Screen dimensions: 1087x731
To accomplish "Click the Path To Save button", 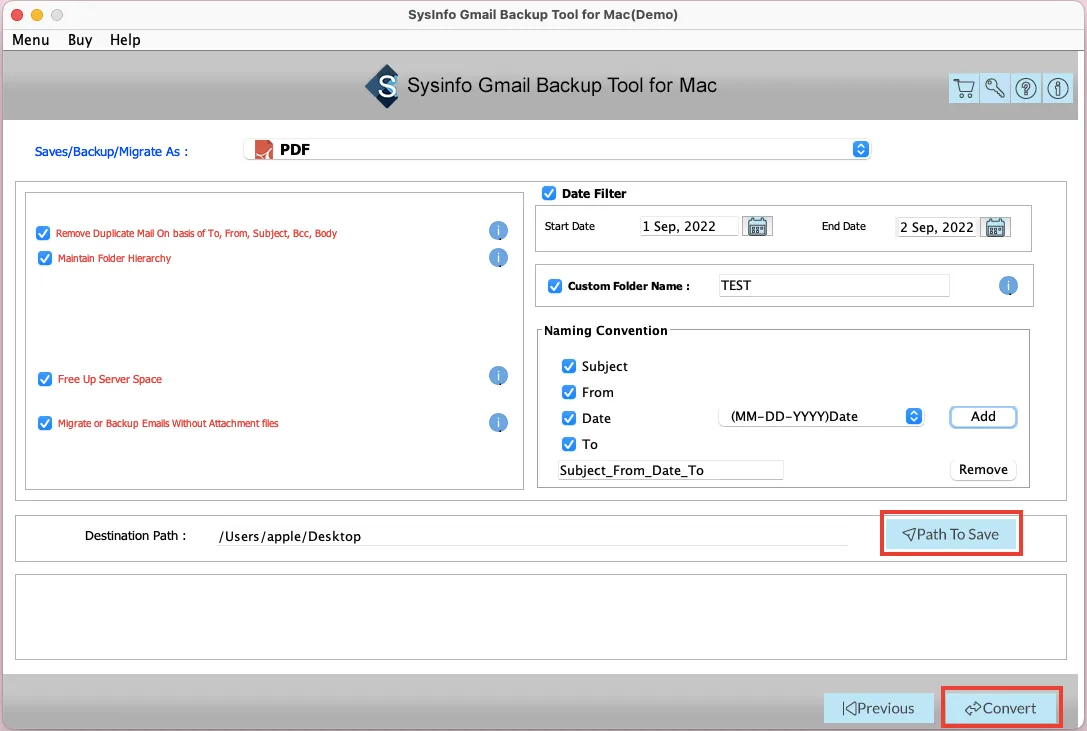I will tap(951, 534).
